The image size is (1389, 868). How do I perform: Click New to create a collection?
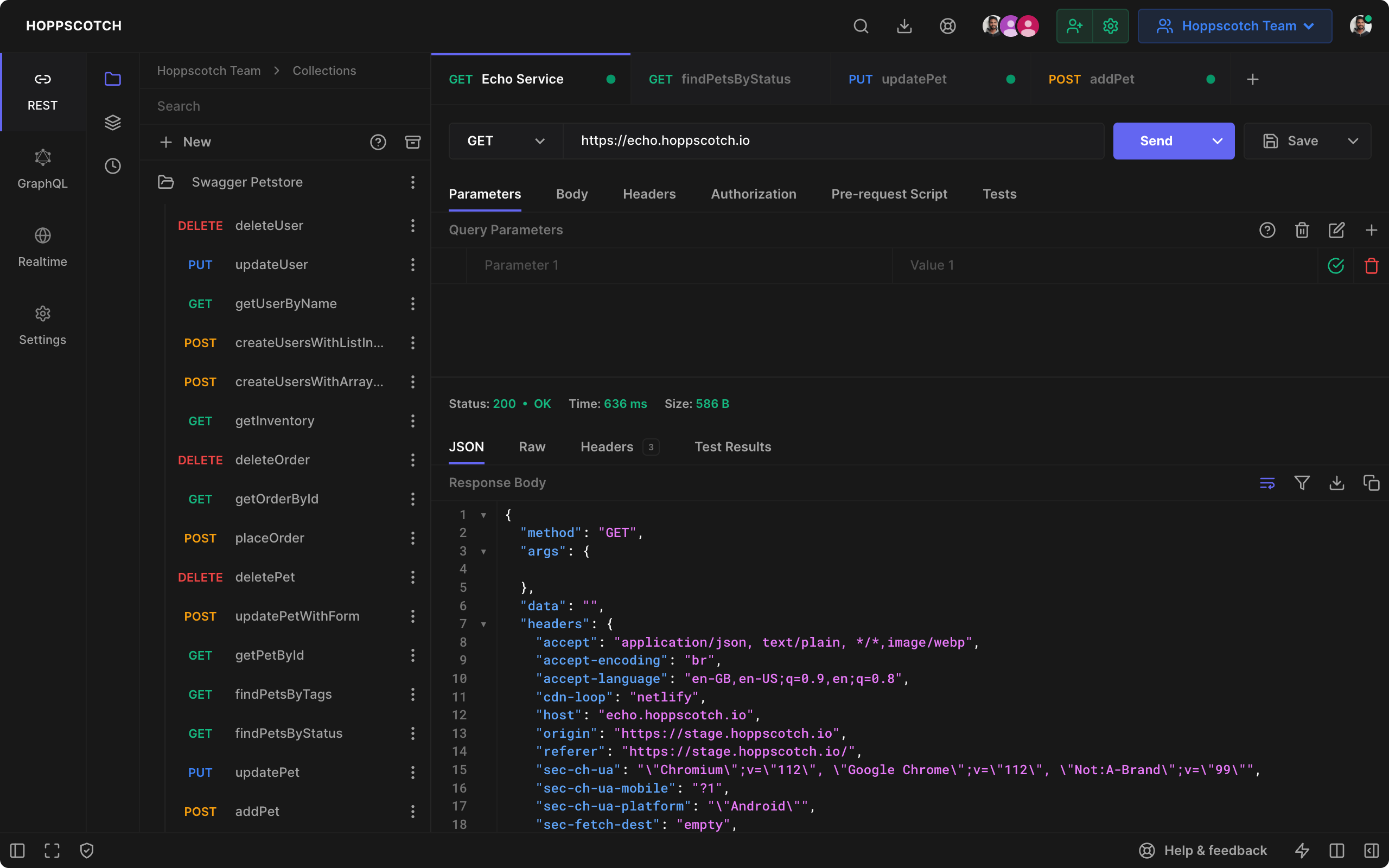pos(186,142)
